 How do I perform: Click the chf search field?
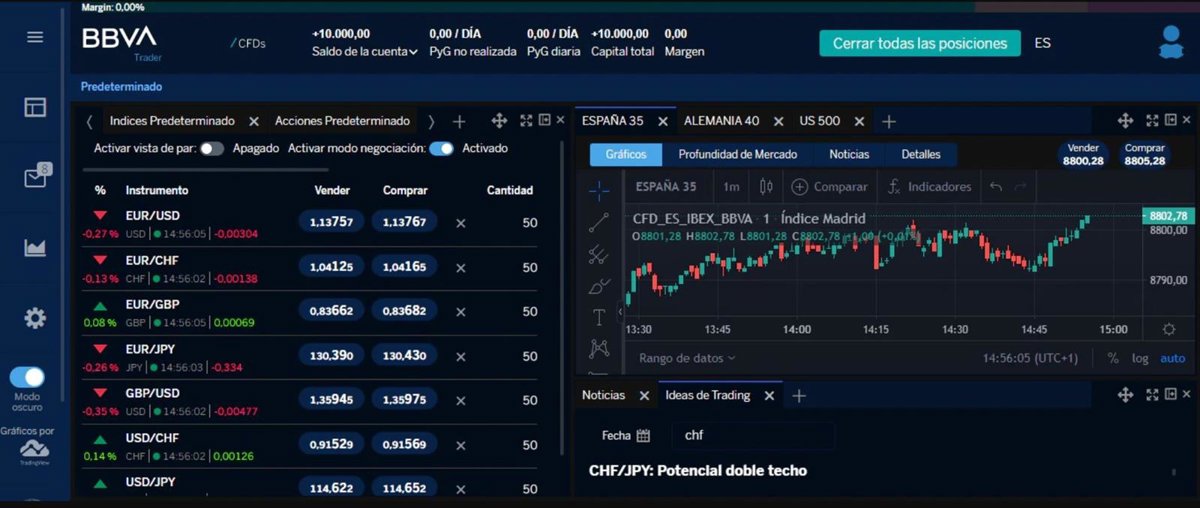(x=755, y=436)
